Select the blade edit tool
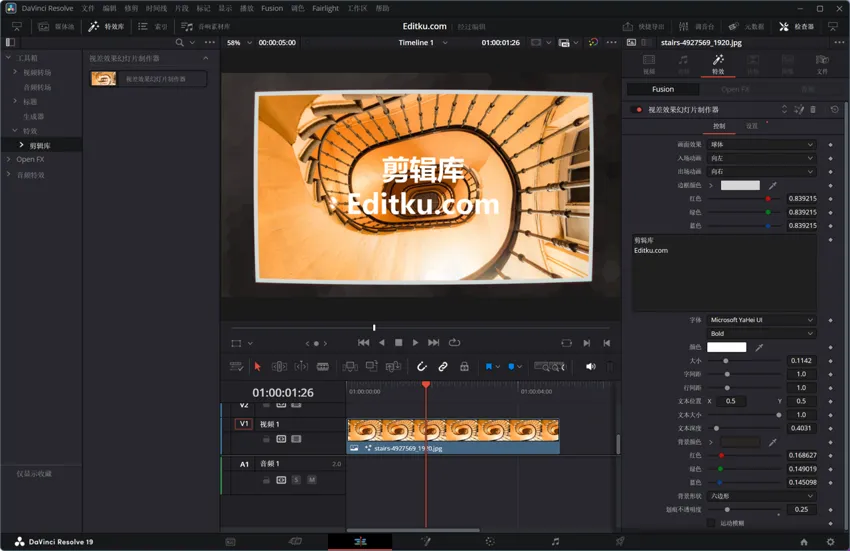The height and width of the screenshot is (551, 850). coord(323,367)
